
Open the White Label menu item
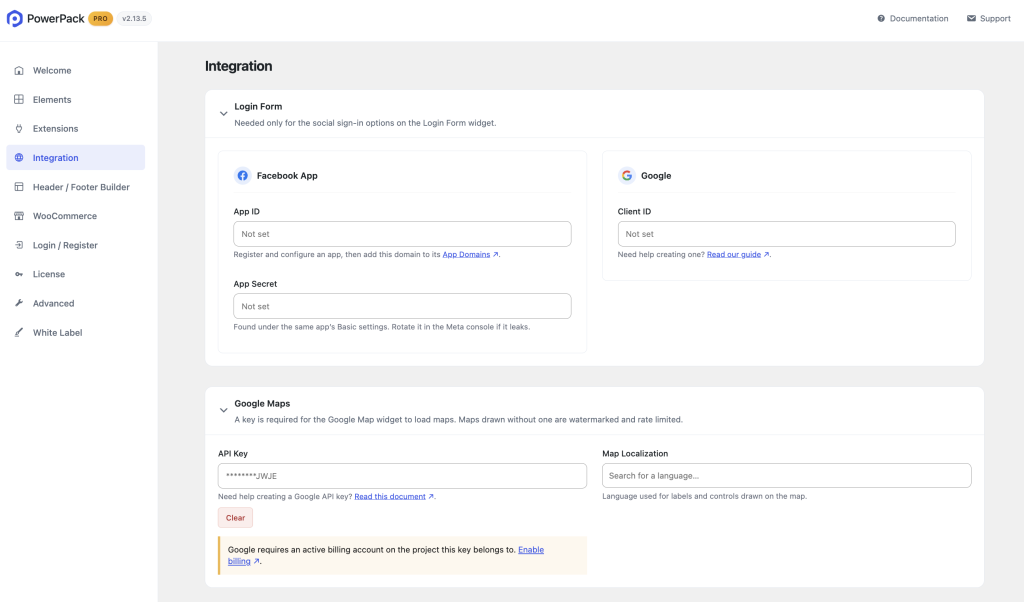click(x=76, y=332)
